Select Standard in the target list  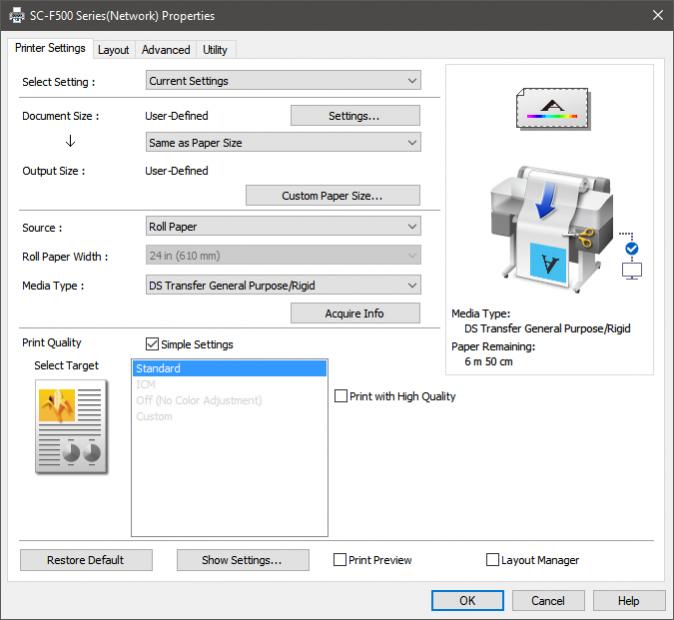point(230,368)
